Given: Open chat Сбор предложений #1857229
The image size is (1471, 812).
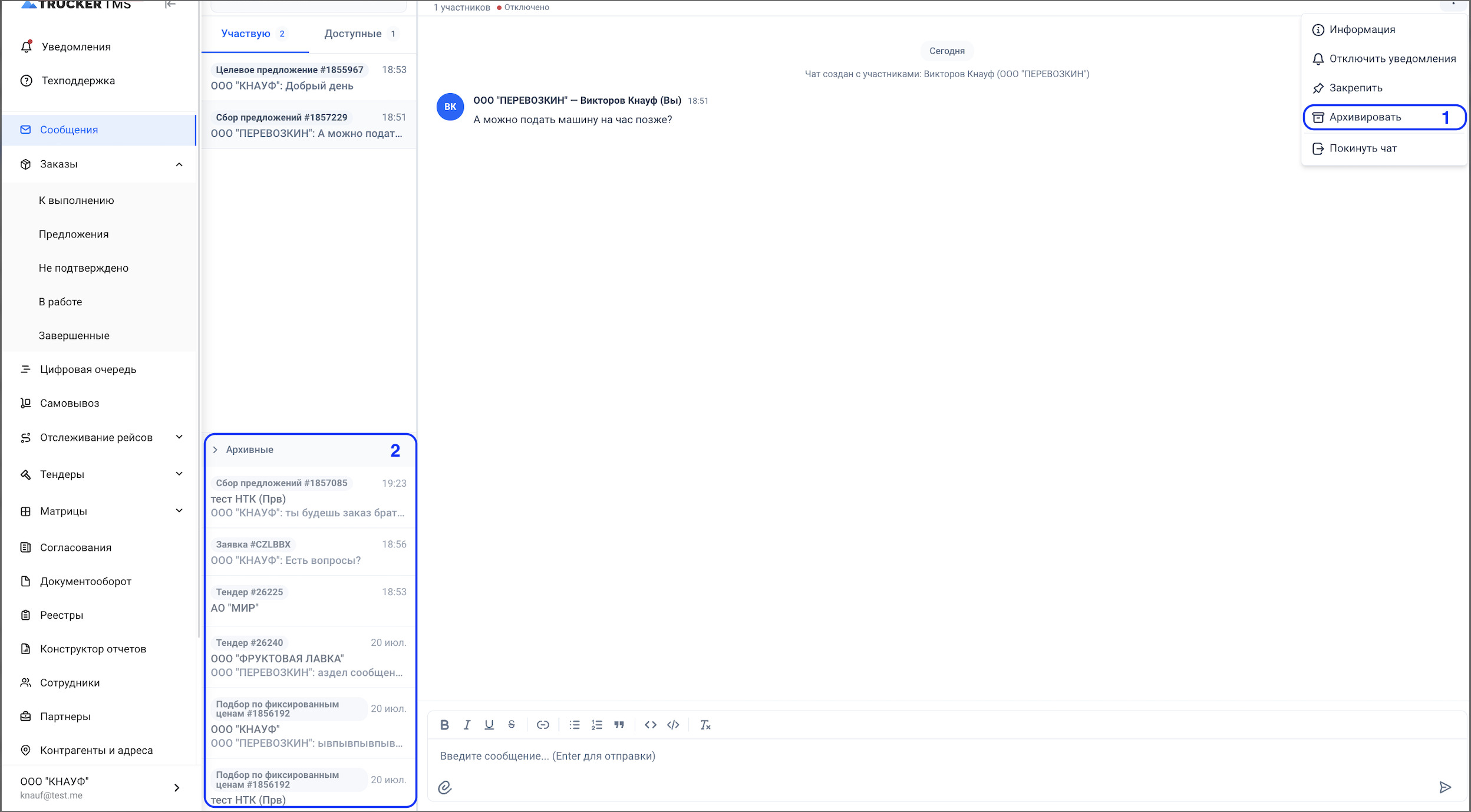Looking at the screenshot, I should pos(309,125).
